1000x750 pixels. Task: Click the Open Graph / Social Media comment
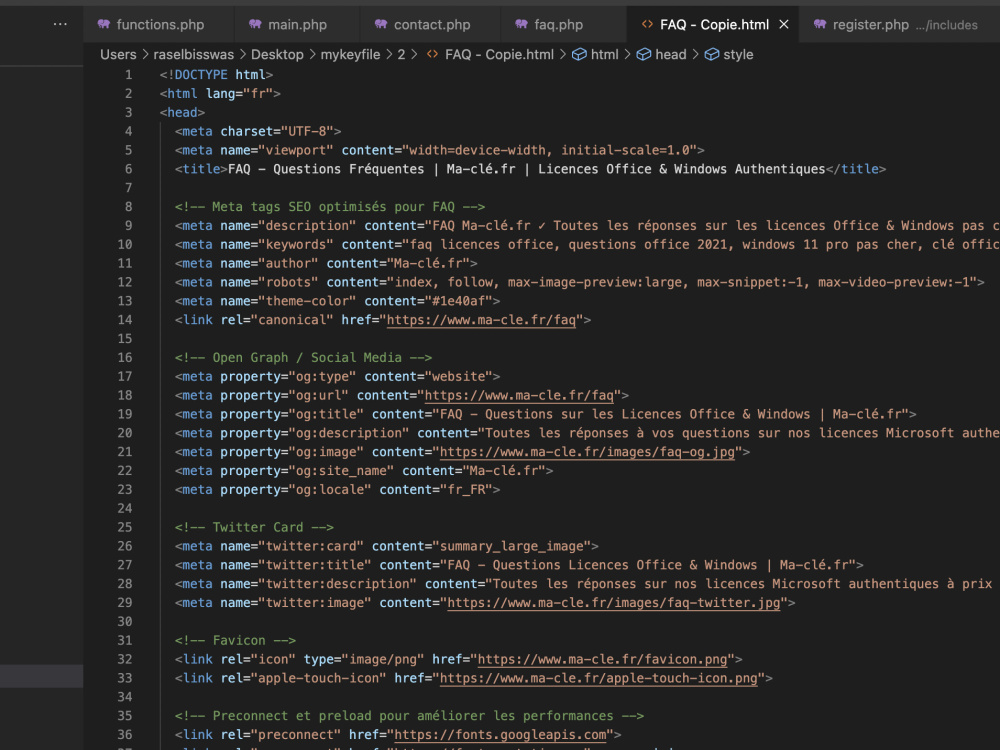tap(303, 358)
